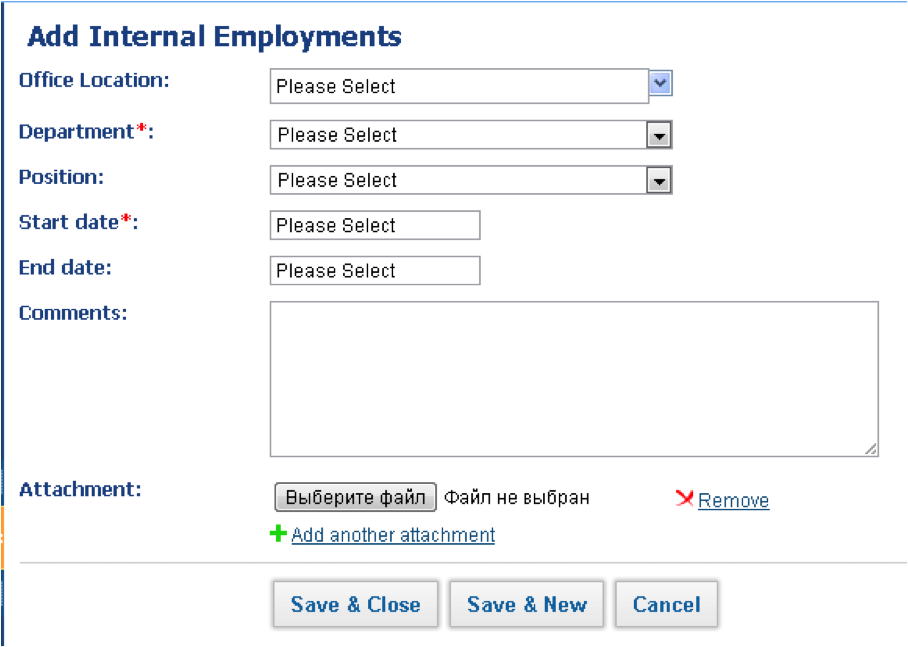Click the Remove attachment link
This screenshot has height=647, width=908.
[733, 500]
